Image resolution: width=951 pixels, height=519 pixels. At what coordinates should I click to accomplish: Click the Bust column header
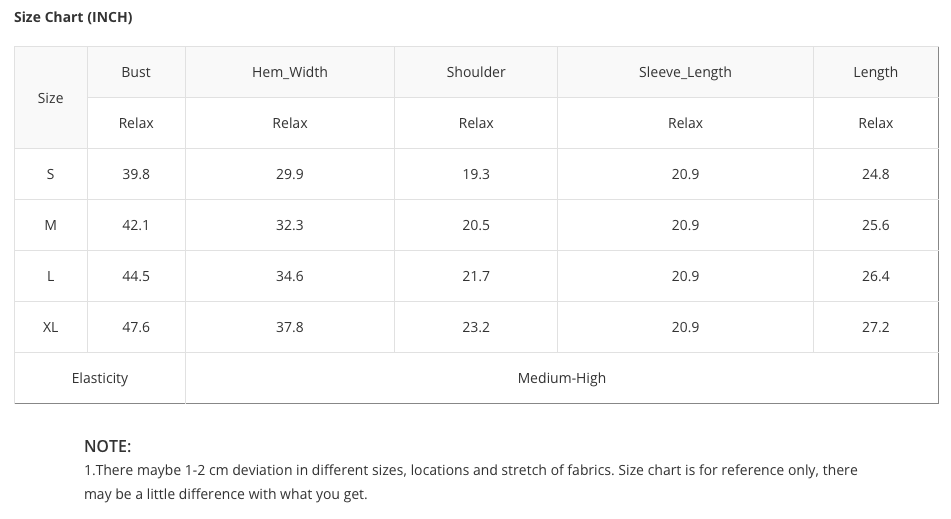click(136, 72)
